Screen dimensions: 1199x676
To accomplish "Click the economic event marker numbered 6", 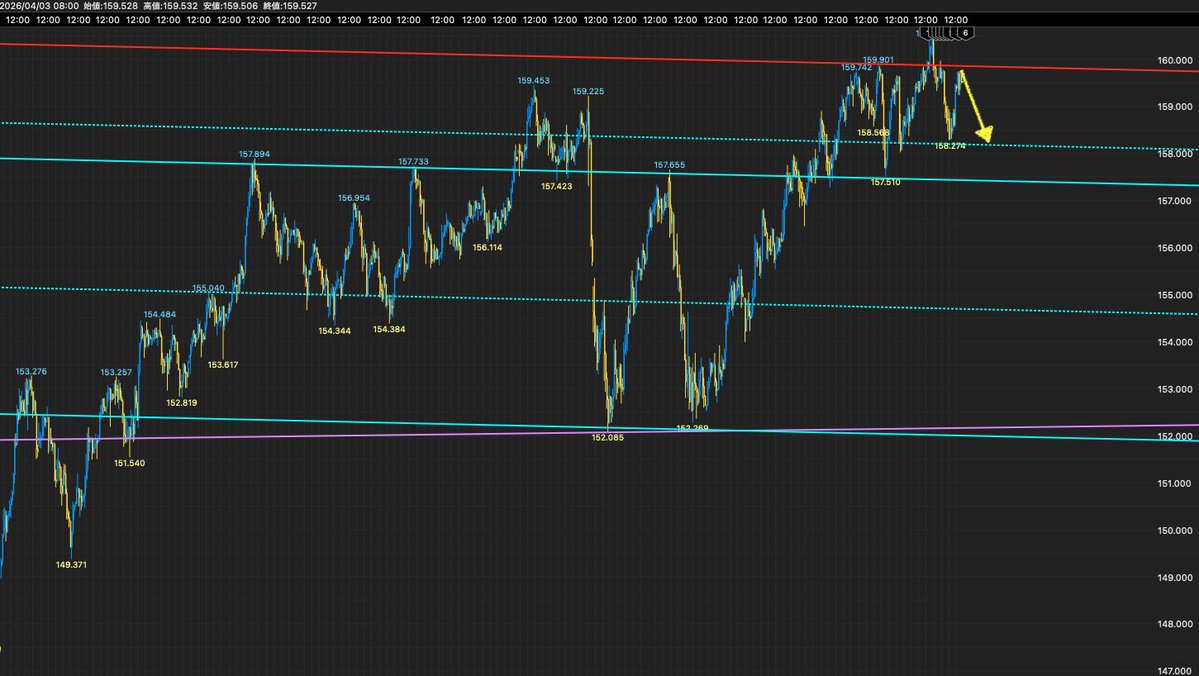I will coord(965,33).
